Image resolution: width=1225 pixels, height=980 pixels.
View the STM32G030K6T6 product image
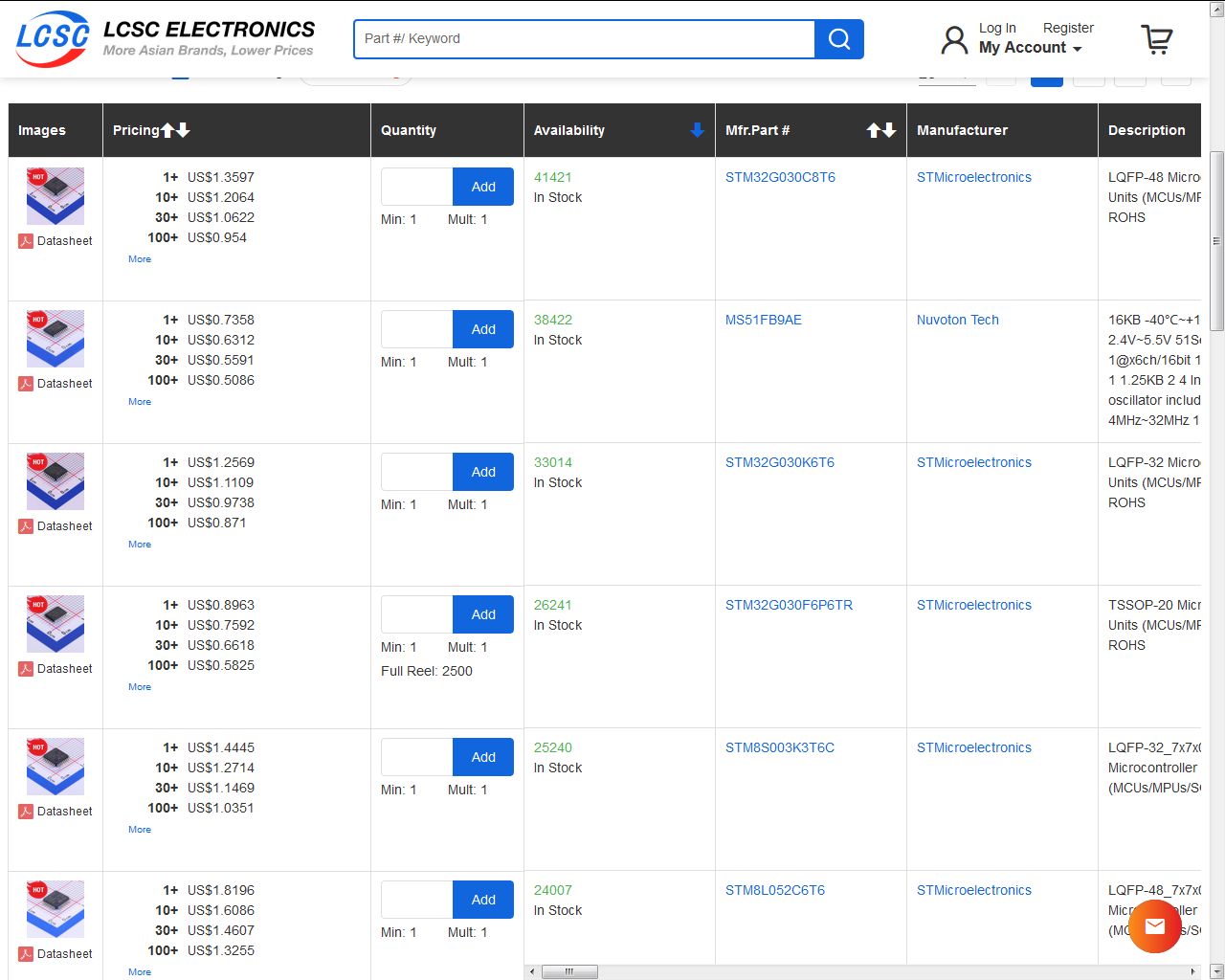56,481
